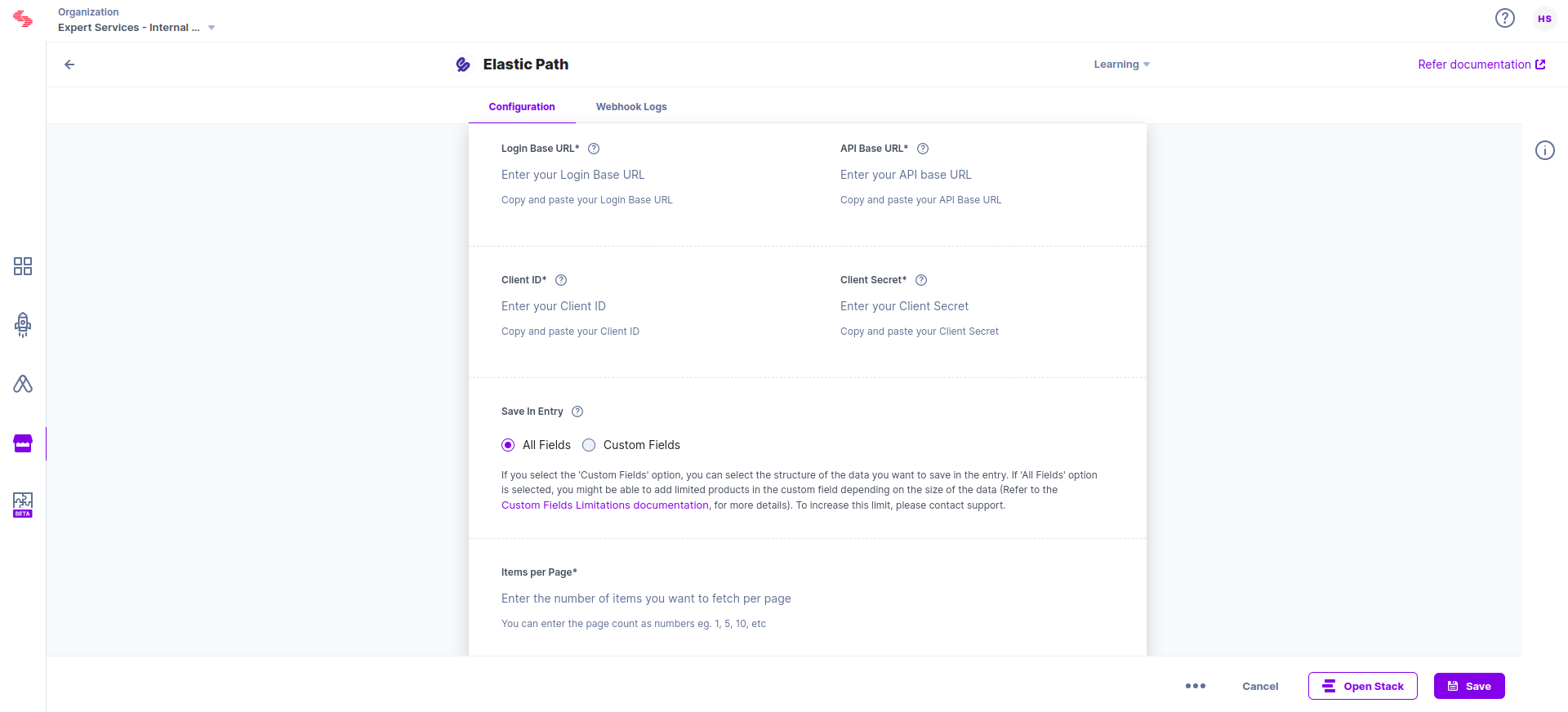The image size is (1568, 712).
Task: Focus the Client Secret input field
Action: coord(977,306)
